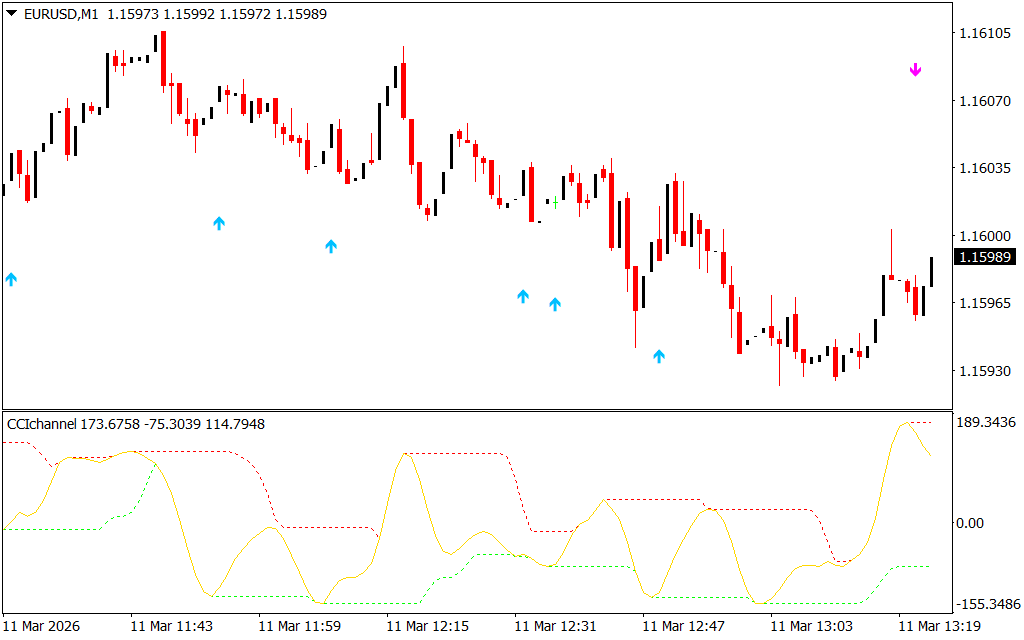
Task: Select the -155.3486 indicator scale value
Action: (x=986, y=604)
